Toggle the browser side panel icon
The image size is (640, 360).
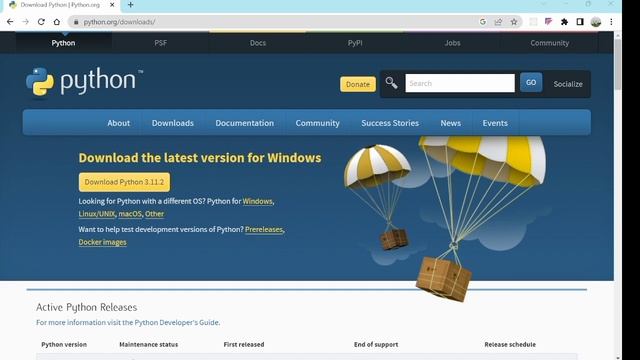[580, 22]
